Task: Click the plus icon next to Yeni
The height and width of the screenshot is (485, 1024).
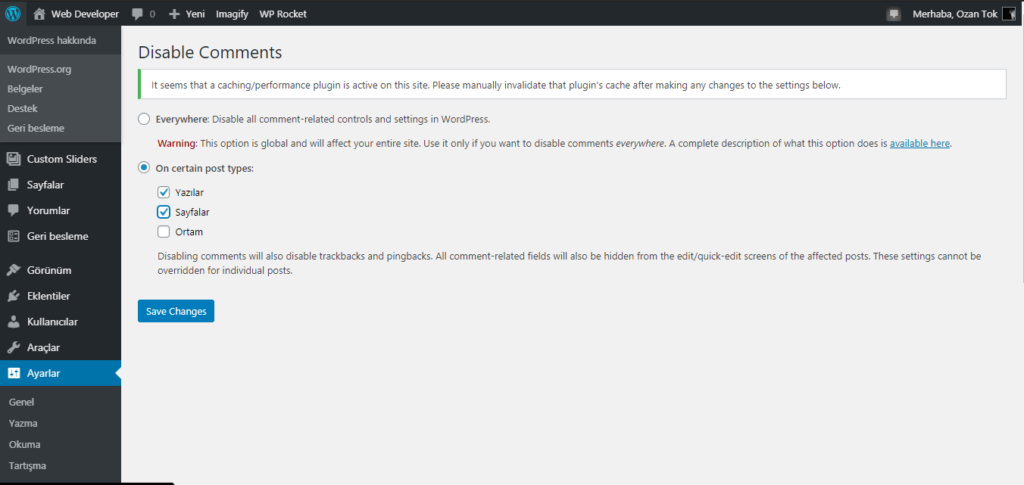Action: click(174, 14)
